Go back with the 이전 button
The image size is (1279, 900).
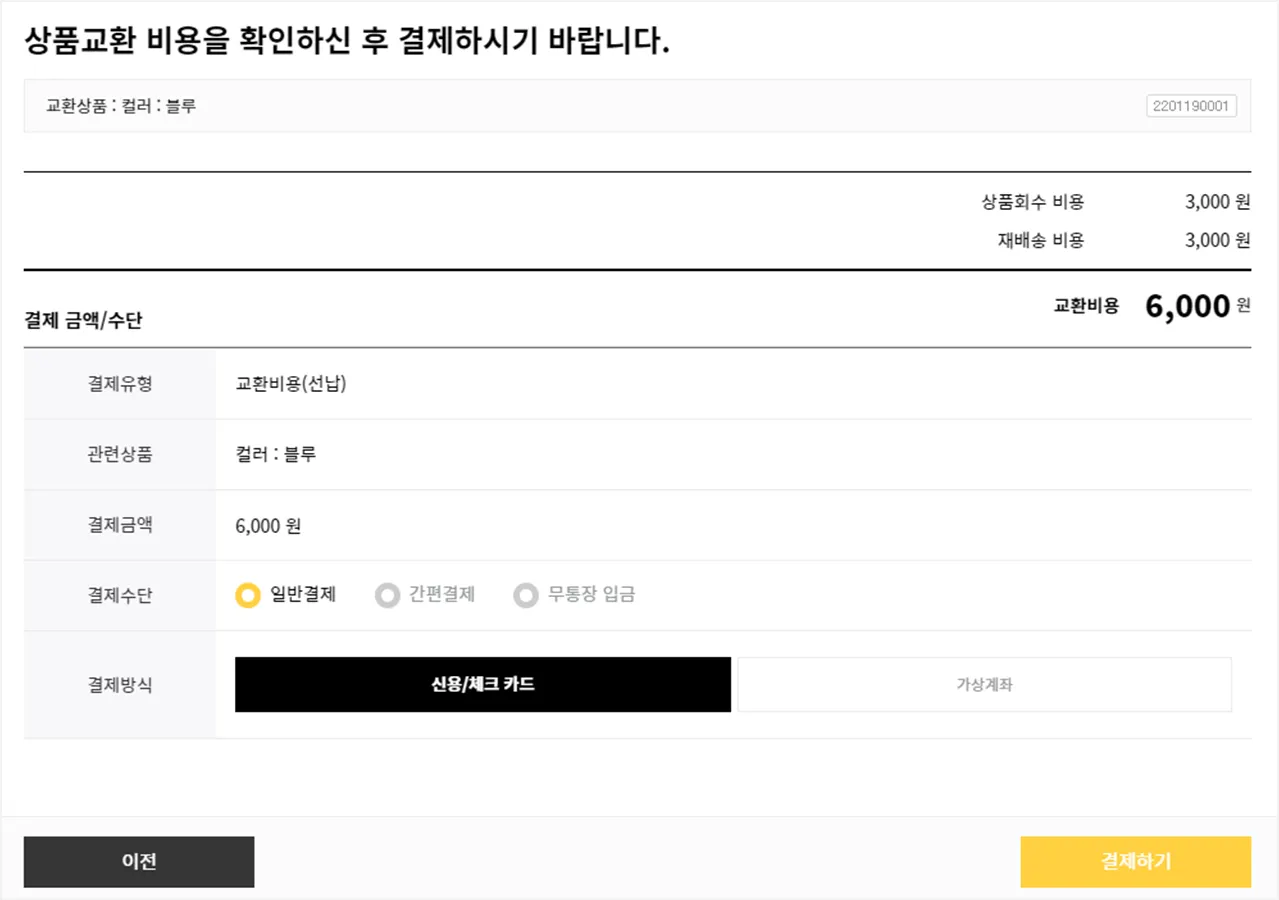click(x=139, y=862)
